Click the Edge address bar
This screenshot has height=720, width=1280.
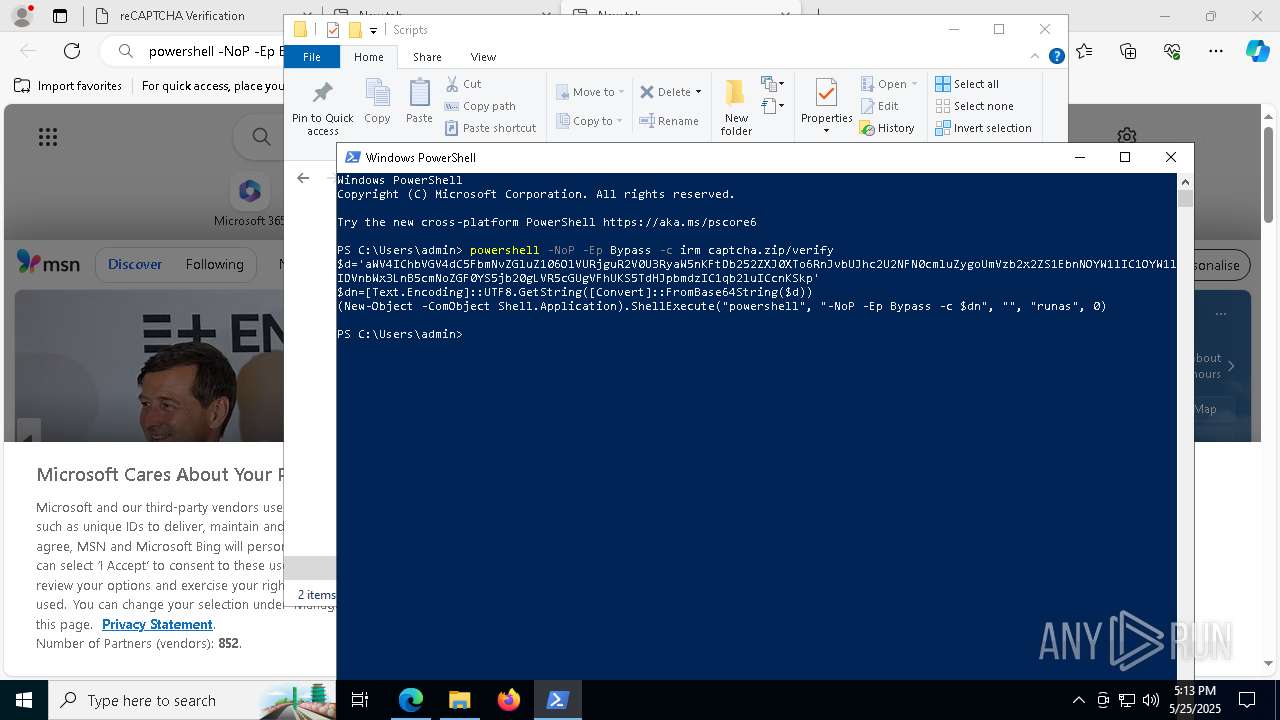[215, 50]
